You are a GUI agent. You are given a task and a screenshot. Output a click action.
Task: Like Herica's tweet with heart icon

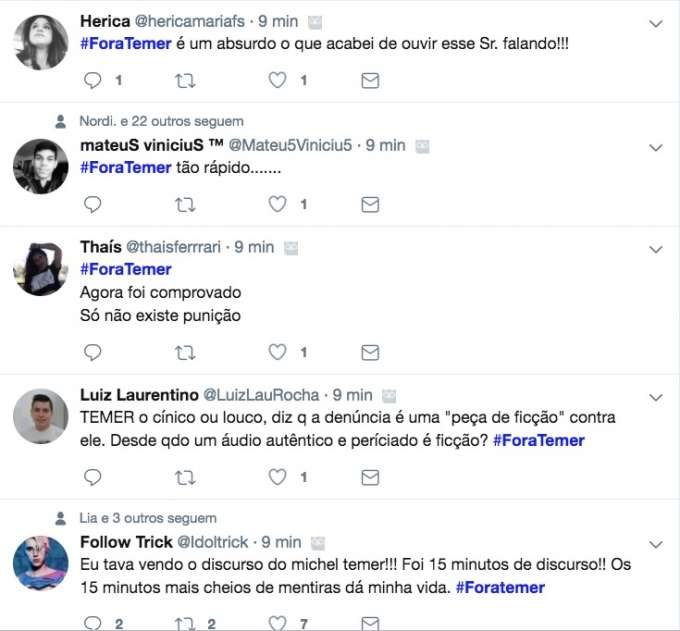277,80
